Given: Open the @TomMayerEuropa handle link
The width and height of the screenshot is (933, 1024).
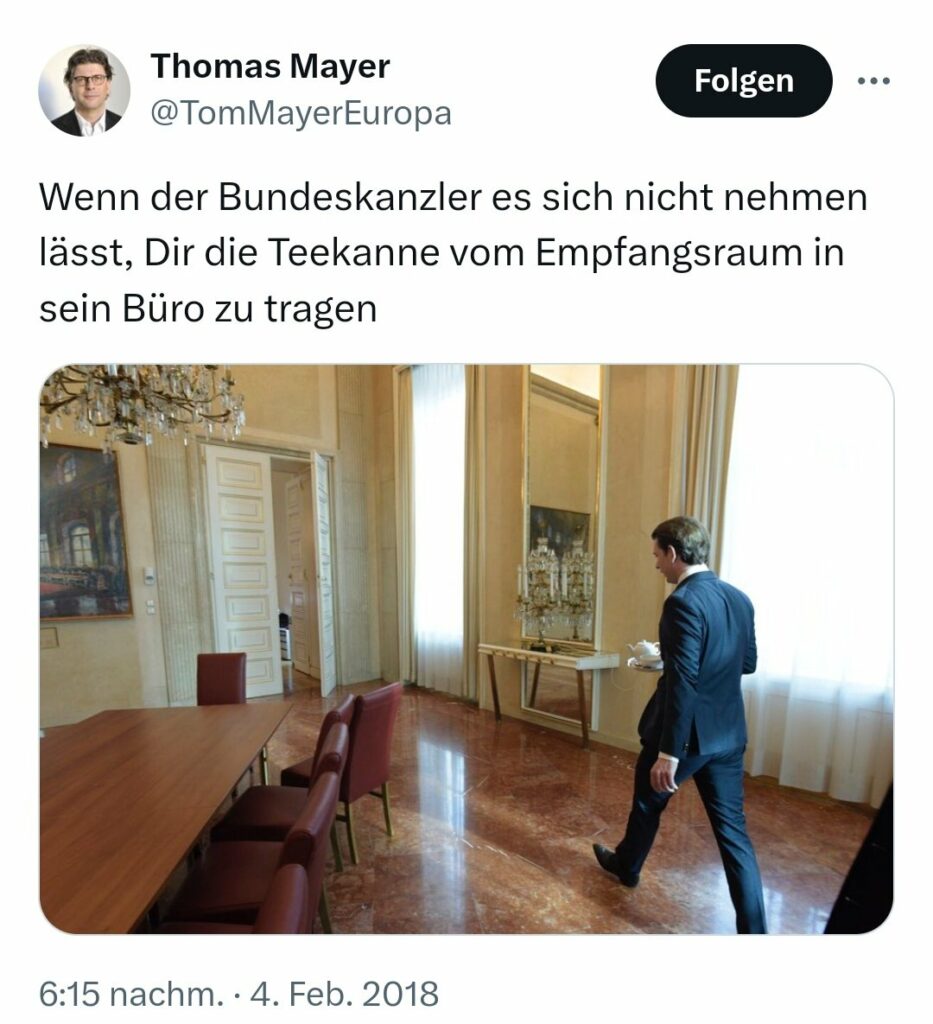Looking at the screenshot, I should pyautogui.click(x=301, y=113).
